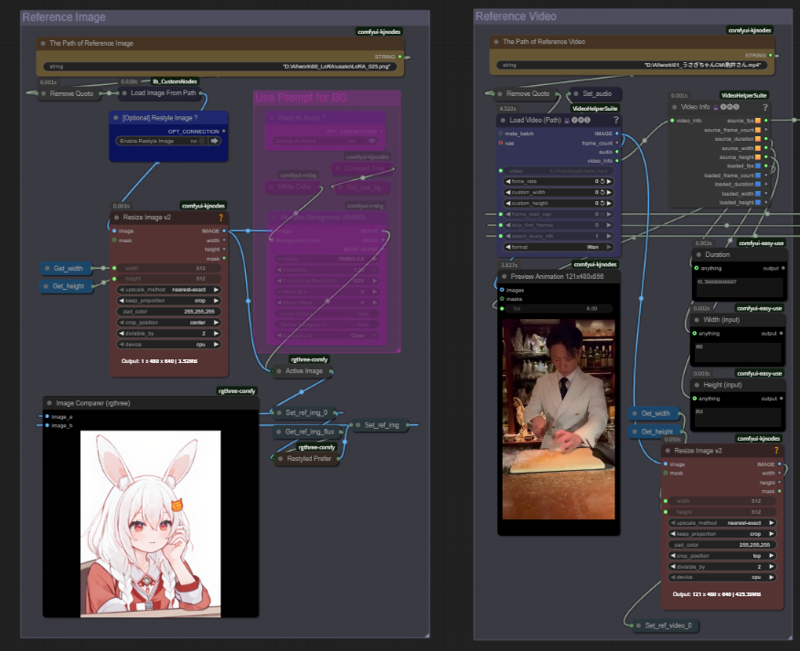The image size is (800, 651).
Task: Click reset icon in custom_height field
Action: click(602, 203)
